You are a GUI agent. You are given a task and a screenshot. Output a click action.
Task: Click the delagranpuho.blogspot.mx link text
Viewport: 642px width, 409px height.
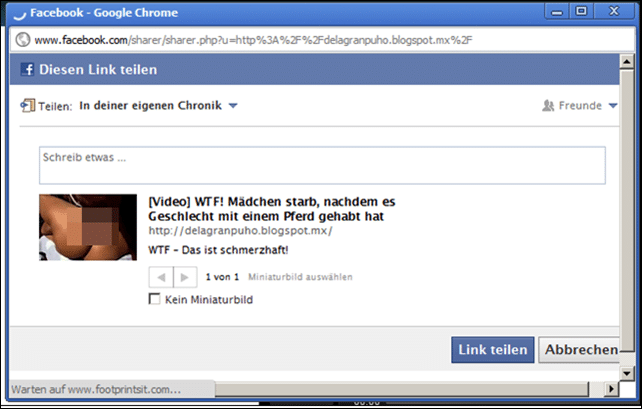pos(240,230)
